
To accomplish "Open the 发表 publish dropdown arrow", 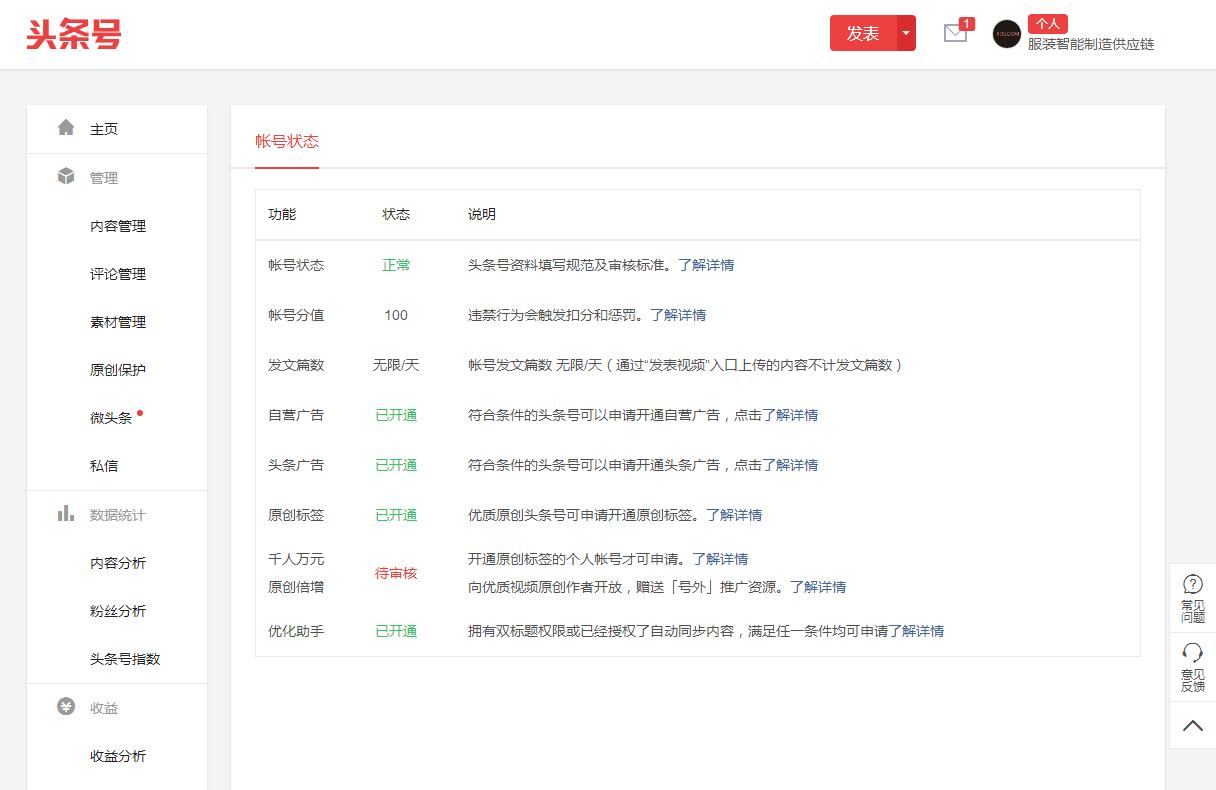I will 906,33.
